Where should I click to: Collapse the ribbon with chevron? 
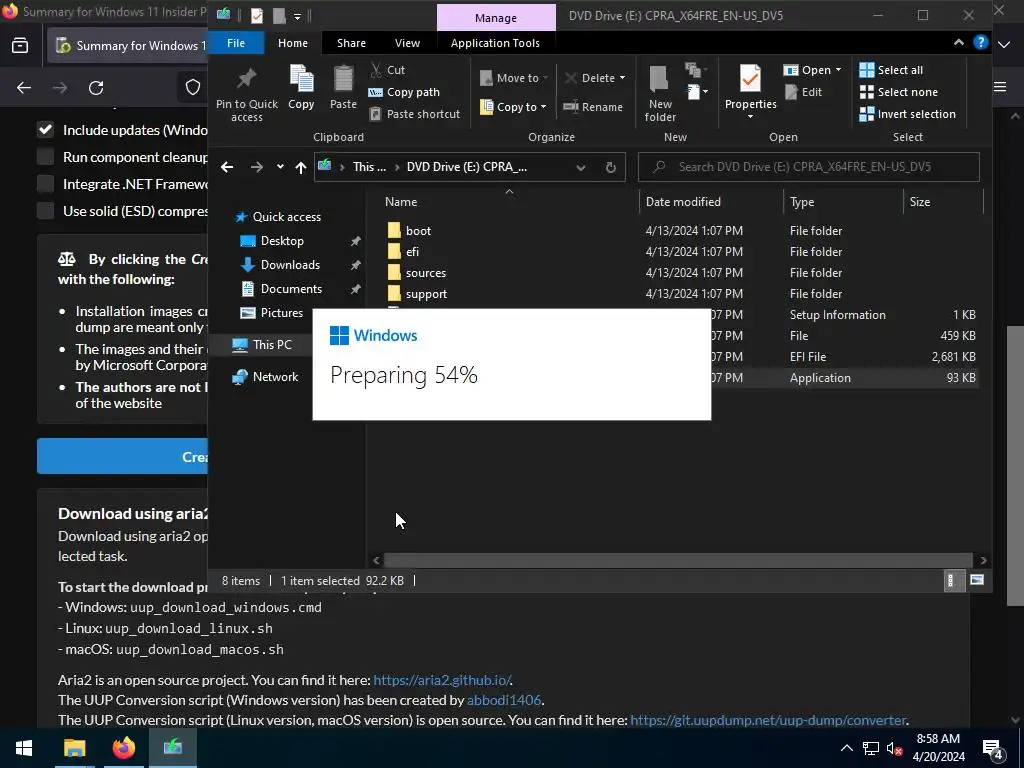958,42
